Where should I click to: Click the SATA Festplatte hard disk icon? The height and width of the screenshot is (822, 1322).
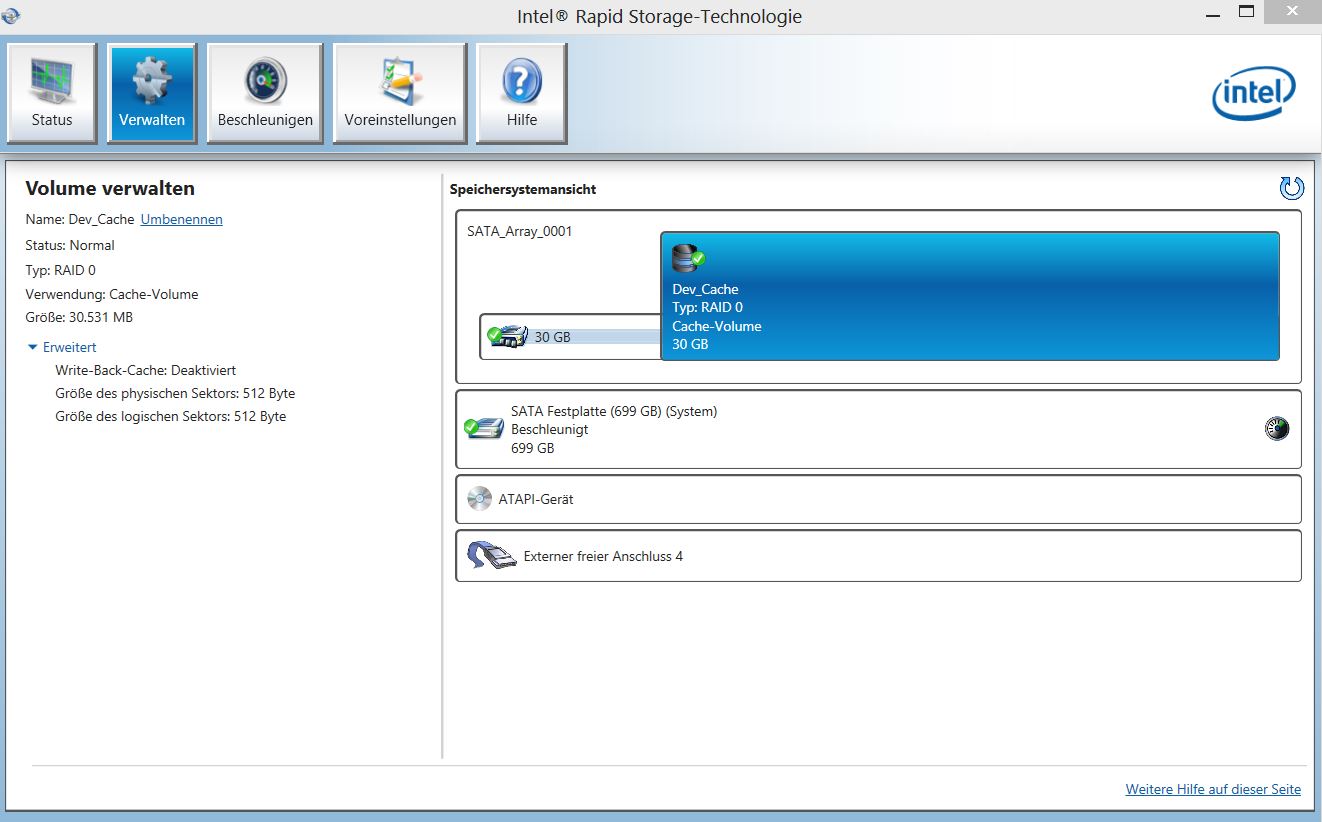483,429
